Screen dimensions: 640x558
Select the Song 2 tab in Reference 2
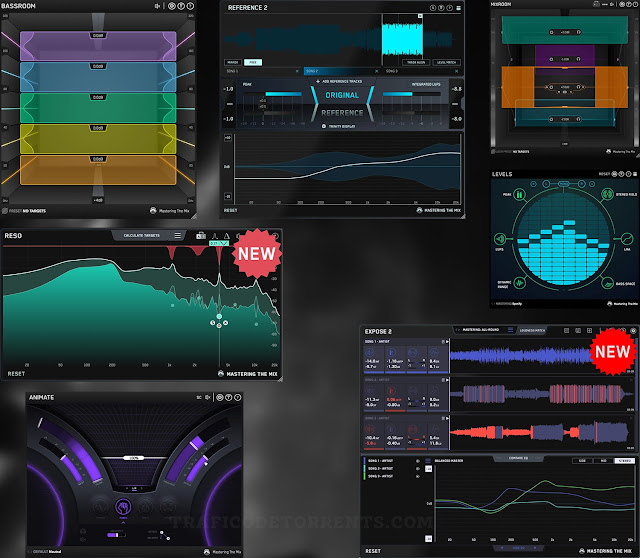tap(320, 71)
